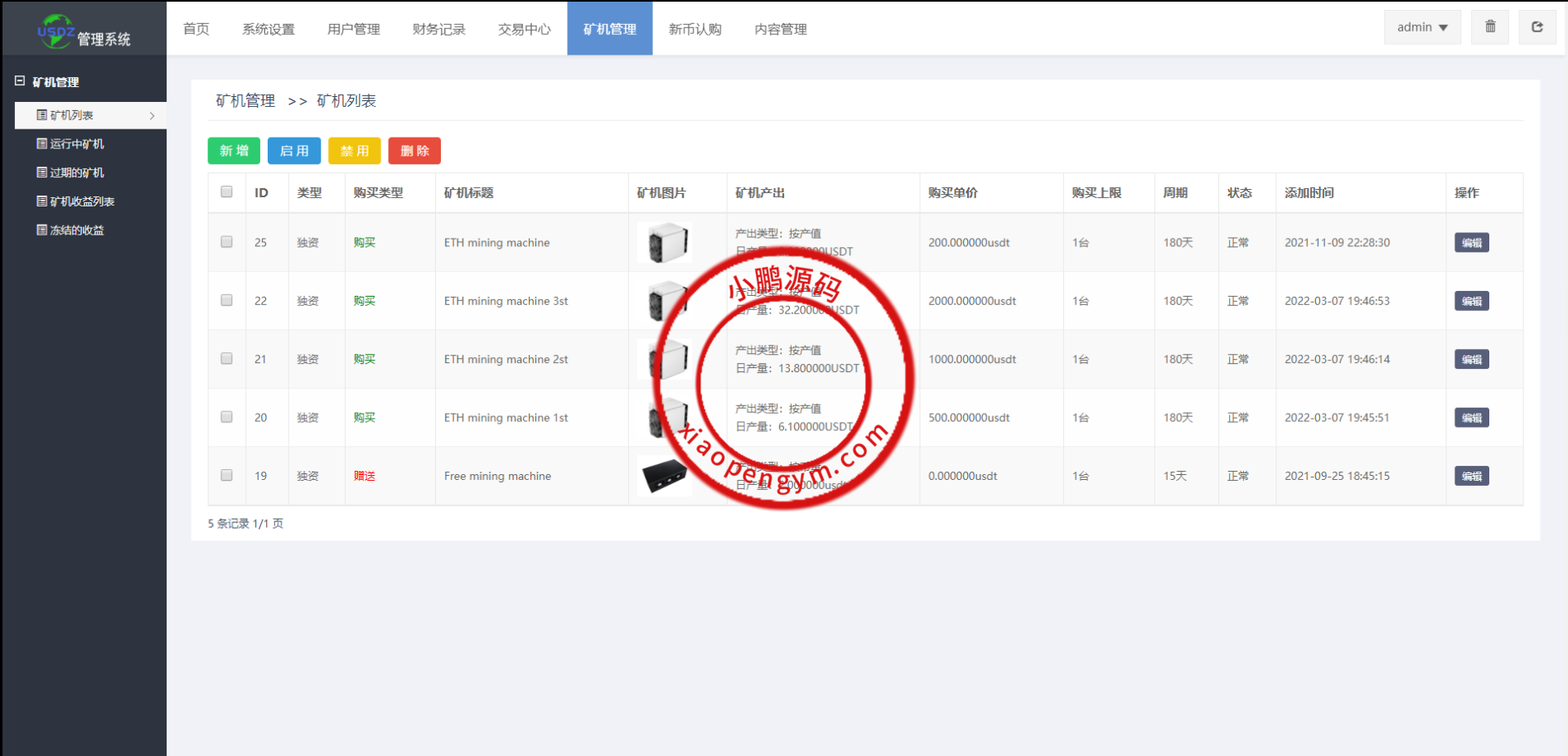Select the 矿机列表 sidebar item icon

[40, 114]
